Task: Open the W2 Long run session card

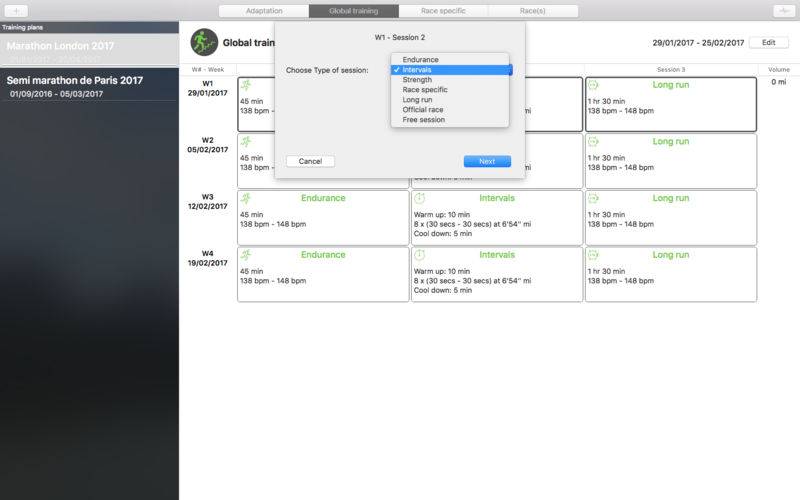Action: click(x=671, y=161)
